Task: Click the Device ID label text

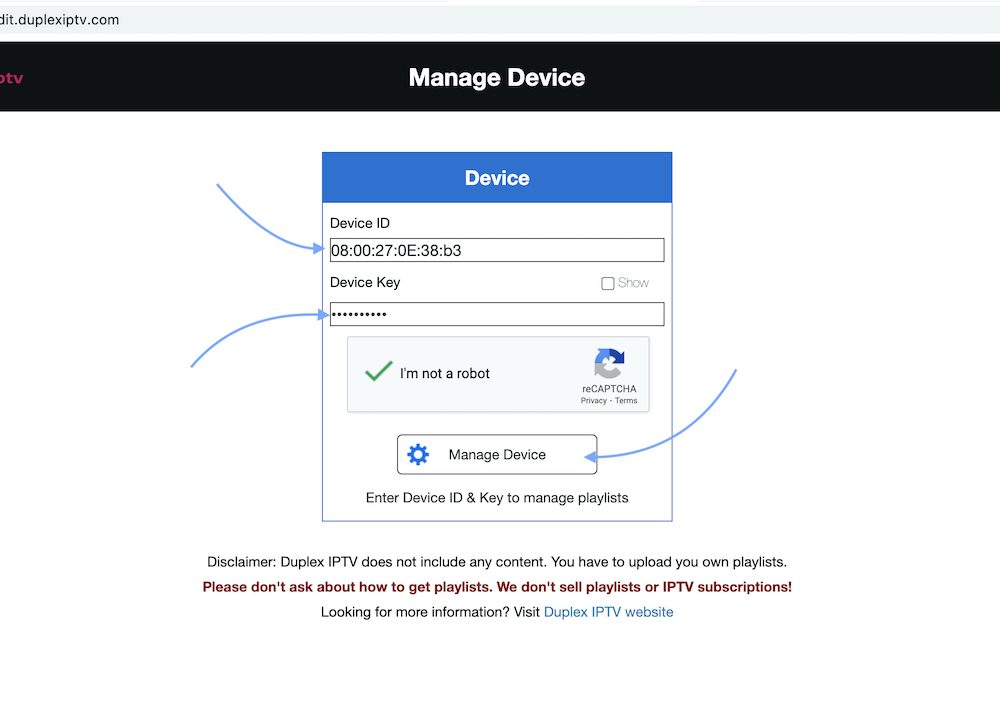Action: (x=360, y=223)
